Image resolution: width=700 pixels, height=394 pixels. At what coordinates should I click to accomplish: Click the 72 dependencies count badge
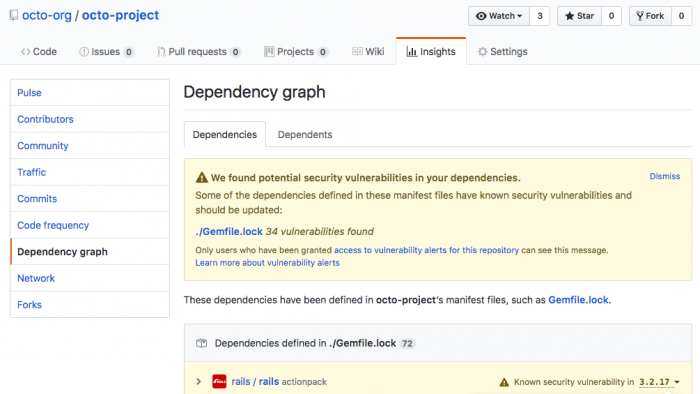[x=407, y=344]
